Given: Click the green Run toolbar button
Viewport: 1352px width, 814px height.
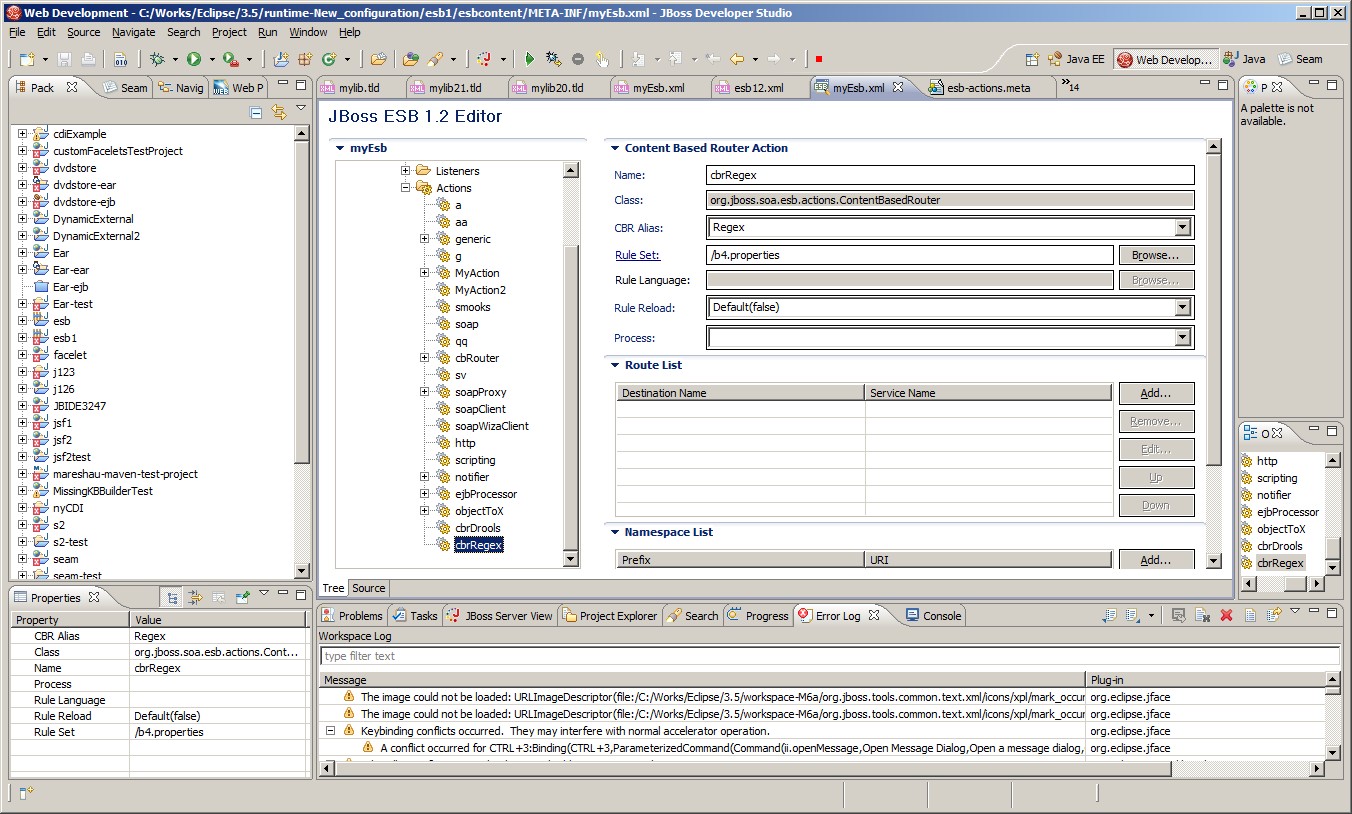Looking at the screenshot, I should point(193,60).
